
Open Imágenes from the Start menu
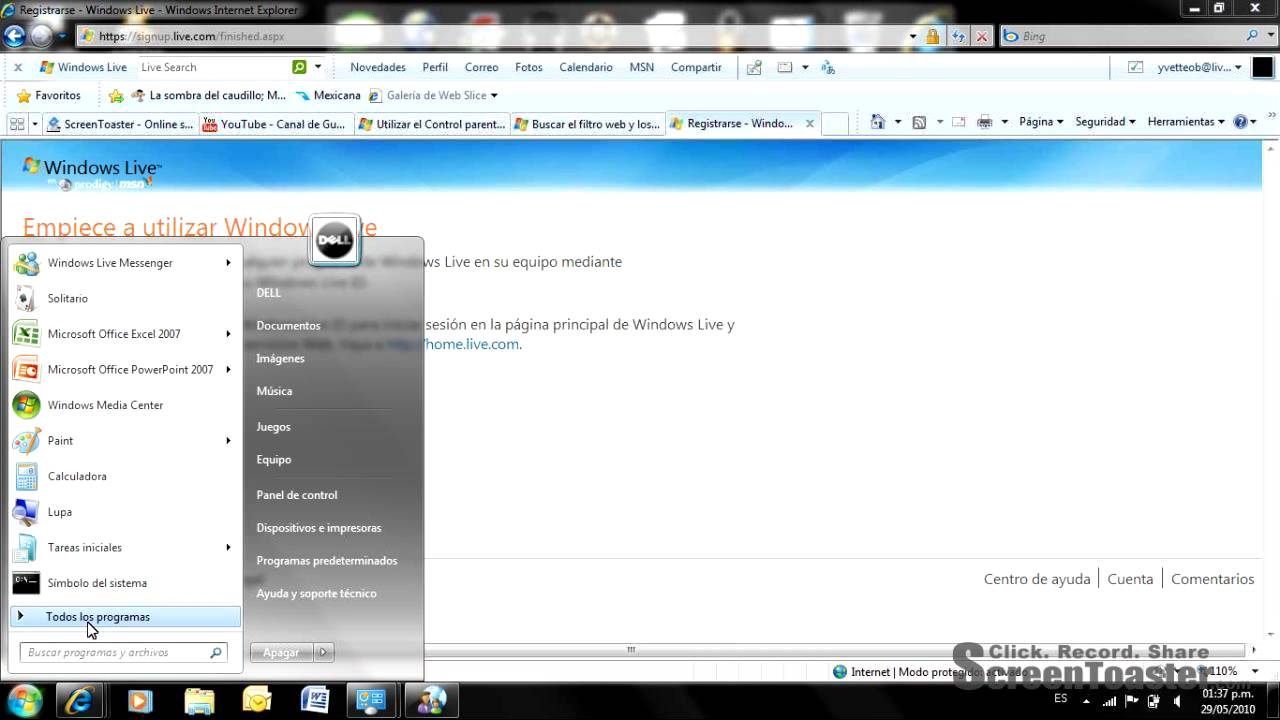(x=280, y=359)
